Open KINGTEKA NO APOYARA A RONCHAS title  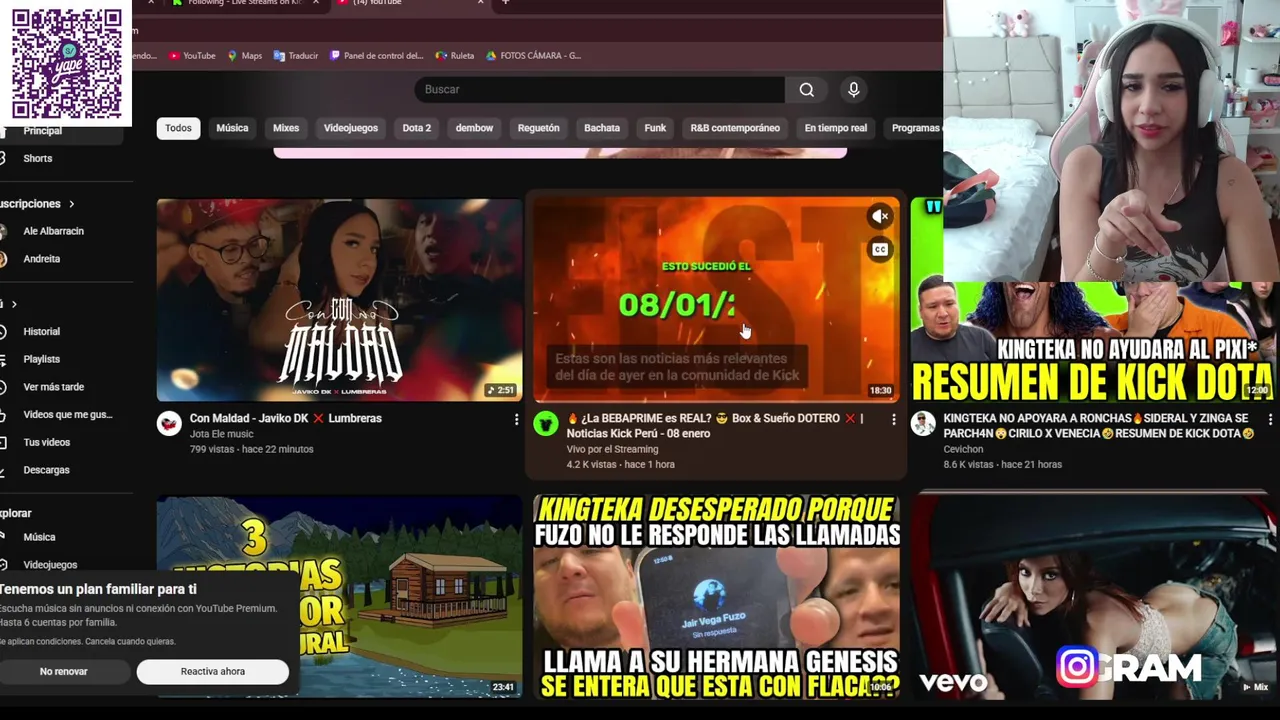pyautogui.click(x=1099, y=426)
